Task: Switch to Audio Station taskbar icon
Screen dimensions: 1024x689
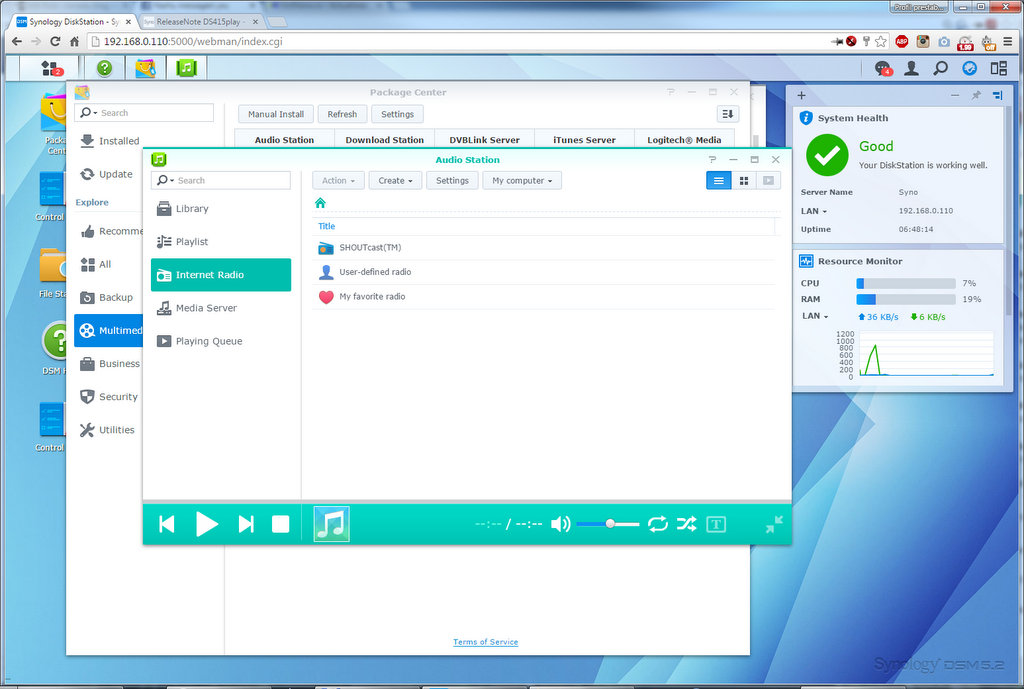Action: [187, 68]
